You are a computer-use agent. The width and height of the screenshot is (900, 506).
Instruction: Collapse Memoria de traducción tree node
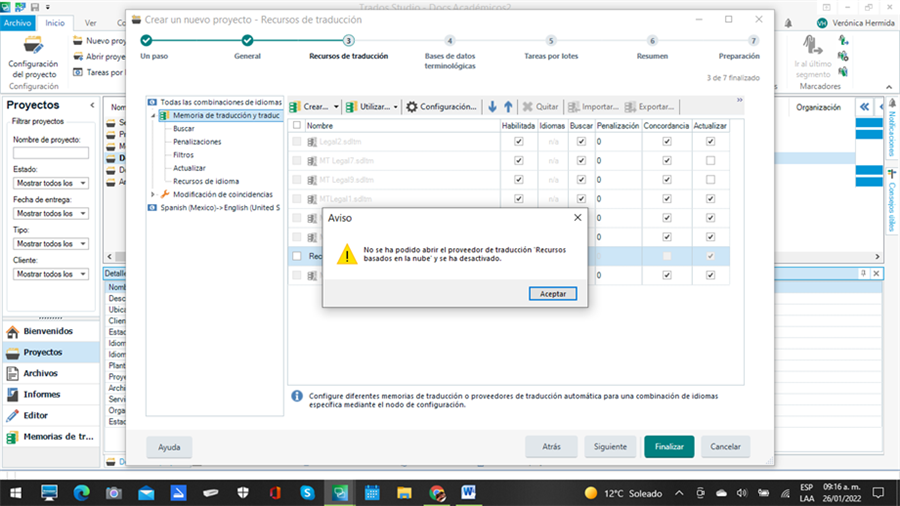click(x=153, y=115)
